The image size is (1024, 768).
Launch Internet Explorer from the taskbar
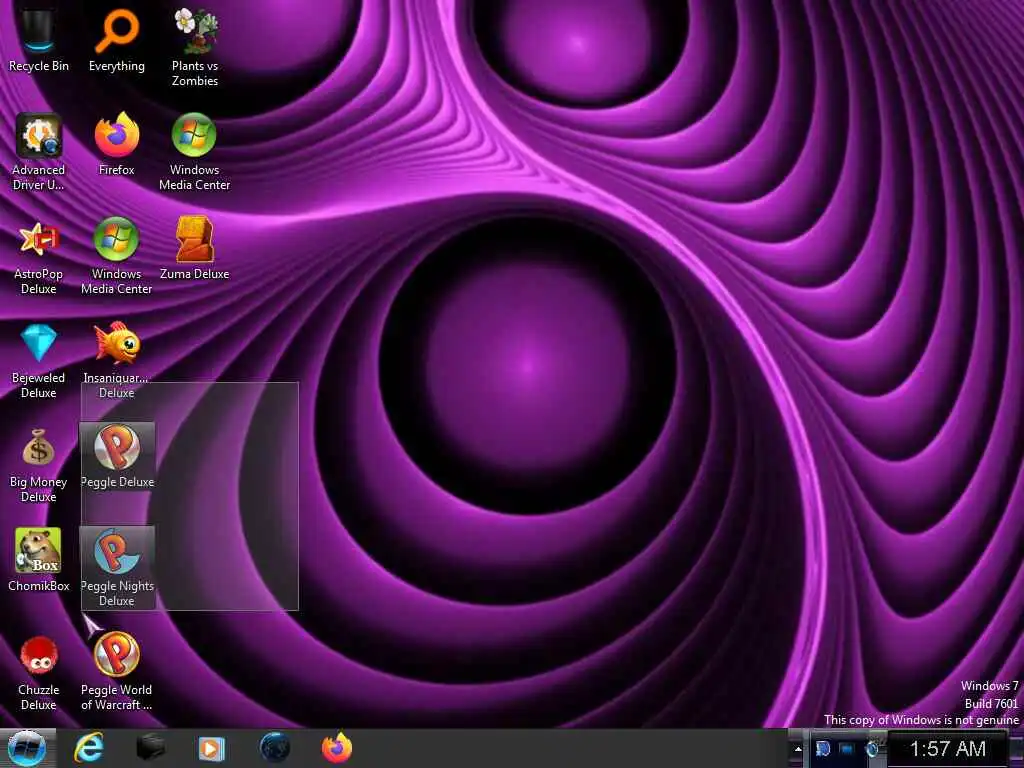88,748
